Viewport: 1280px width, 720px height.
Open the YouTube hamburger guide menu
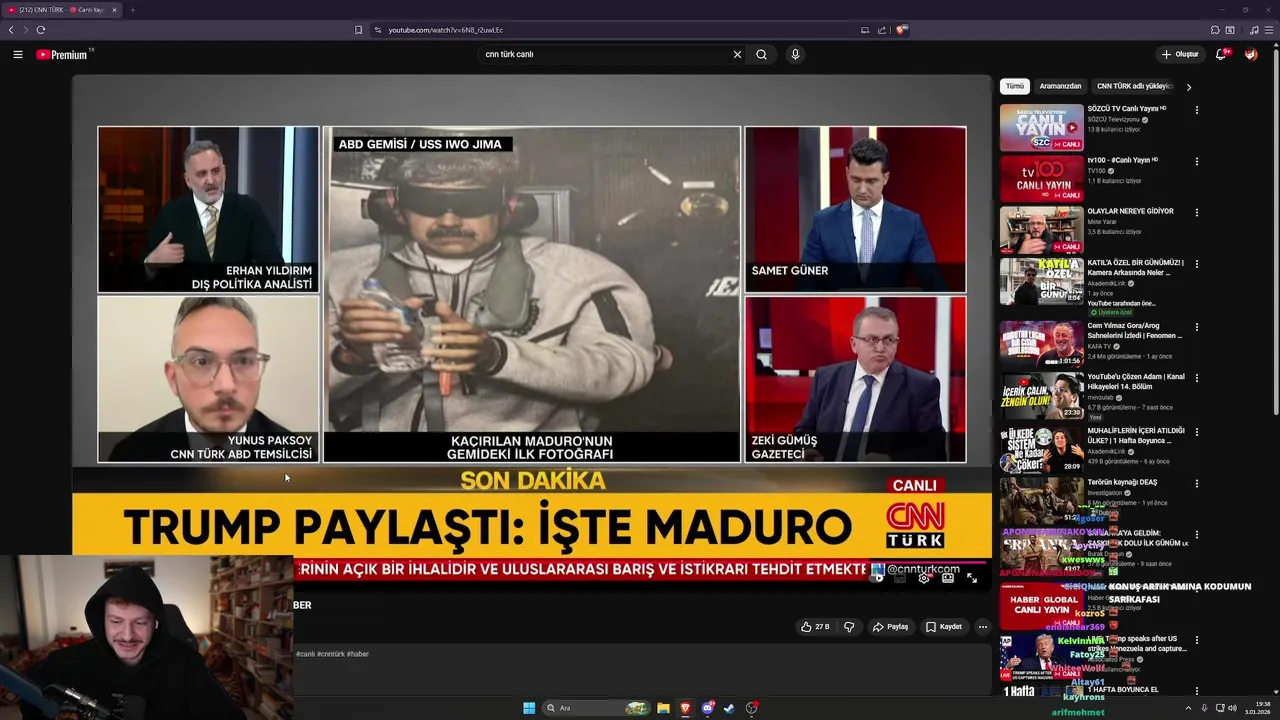(x=18, y=55)
